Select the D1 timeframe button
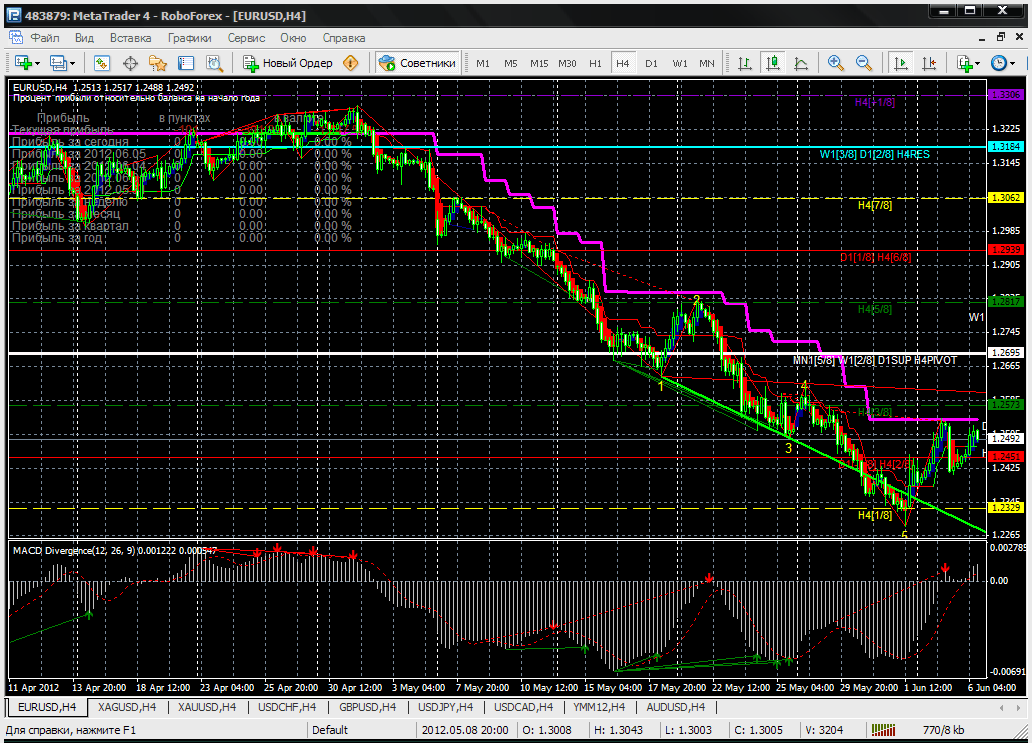Screen dimensions: 1032x743 point(651,63)
